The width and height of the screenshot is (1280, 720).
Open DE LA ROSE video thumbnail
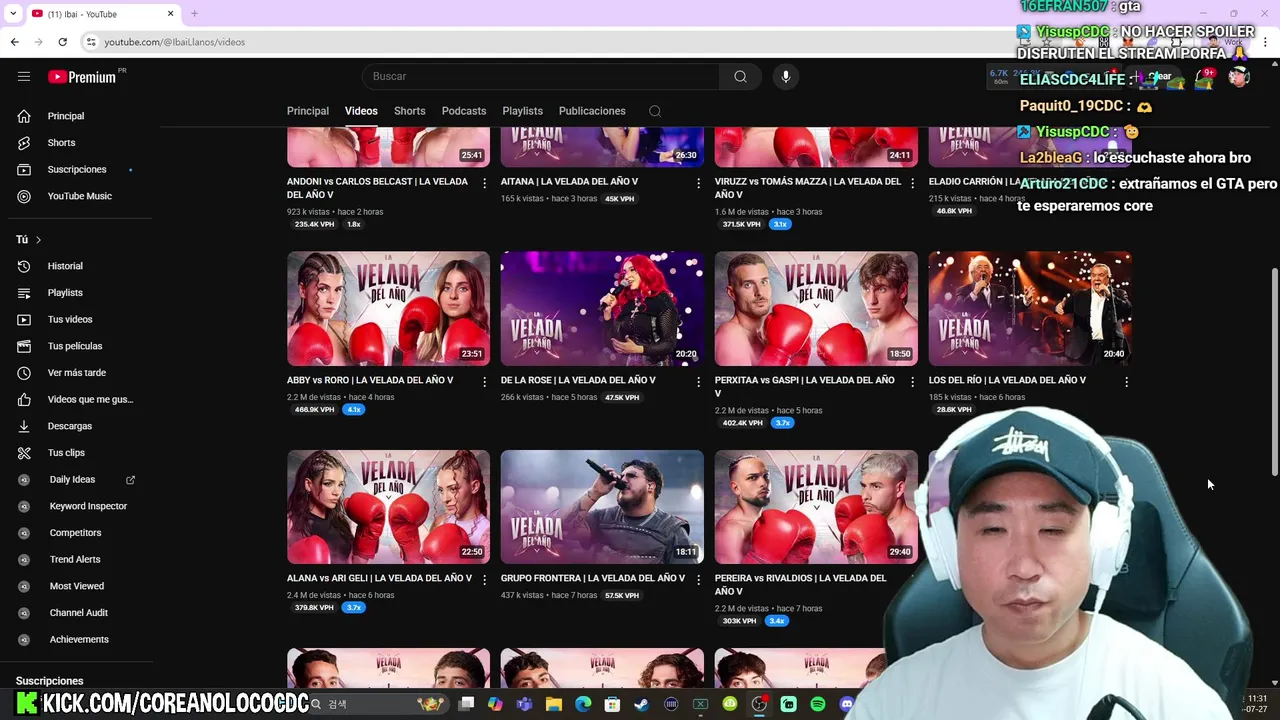(602, 308)
